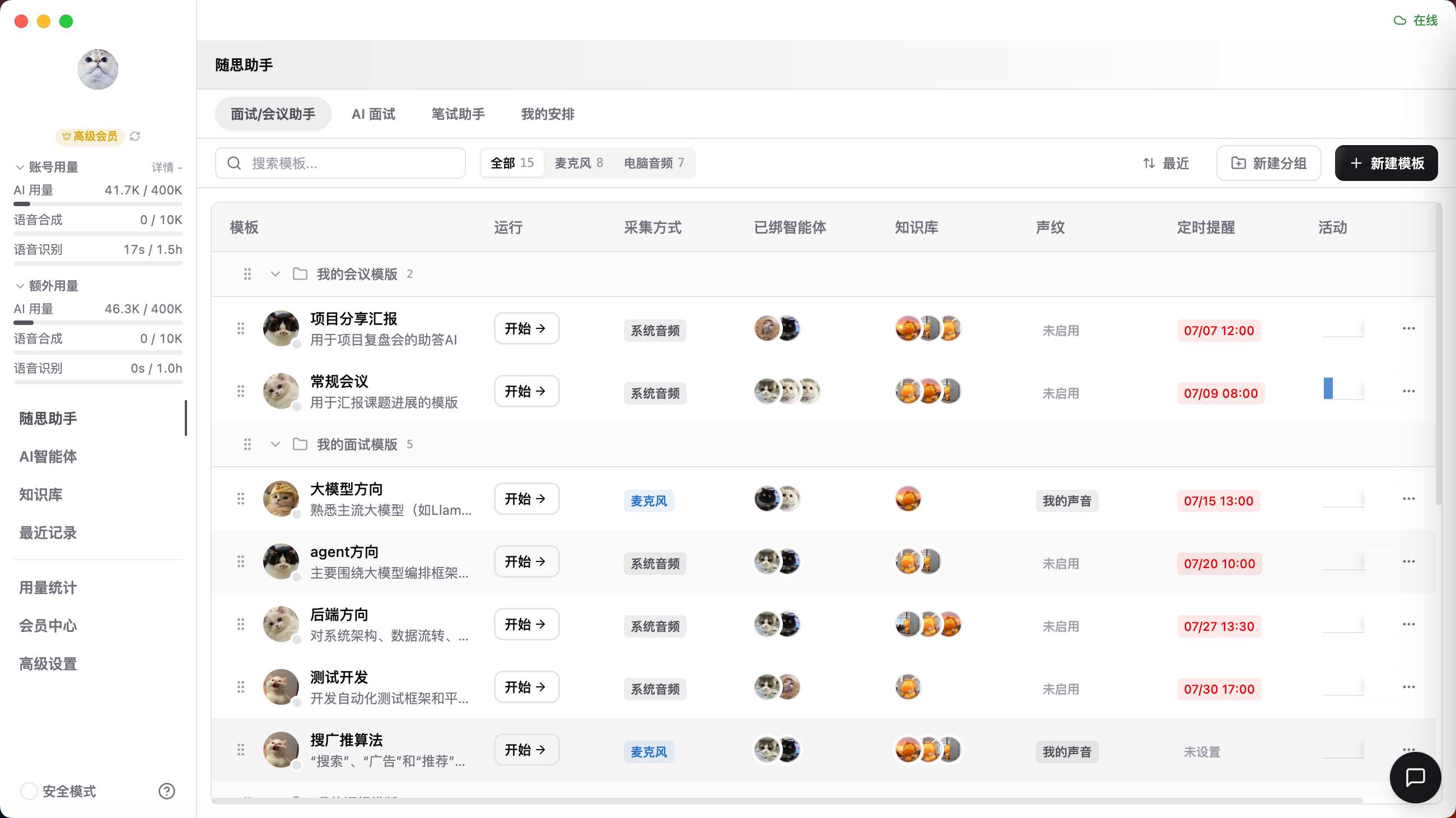
Task: Click the help question mark icon
Action: click(x=167, y=791)
